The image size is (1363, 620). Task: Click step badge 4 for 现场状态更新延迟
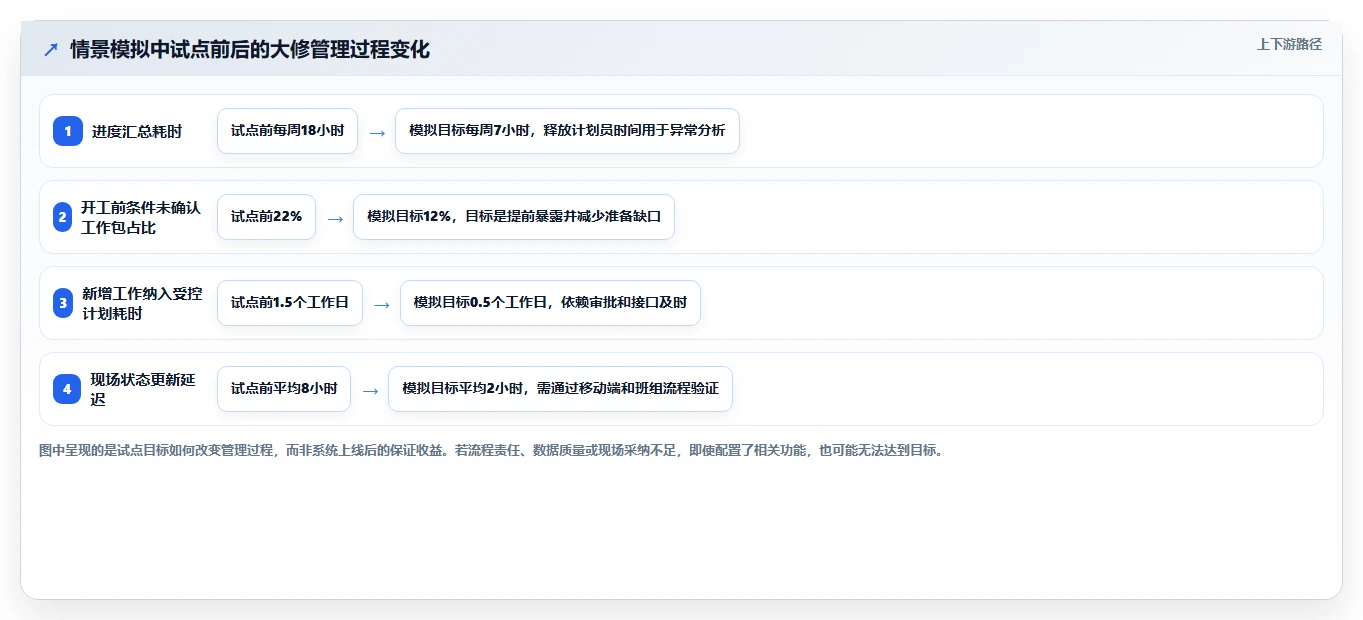coord(67,389)
